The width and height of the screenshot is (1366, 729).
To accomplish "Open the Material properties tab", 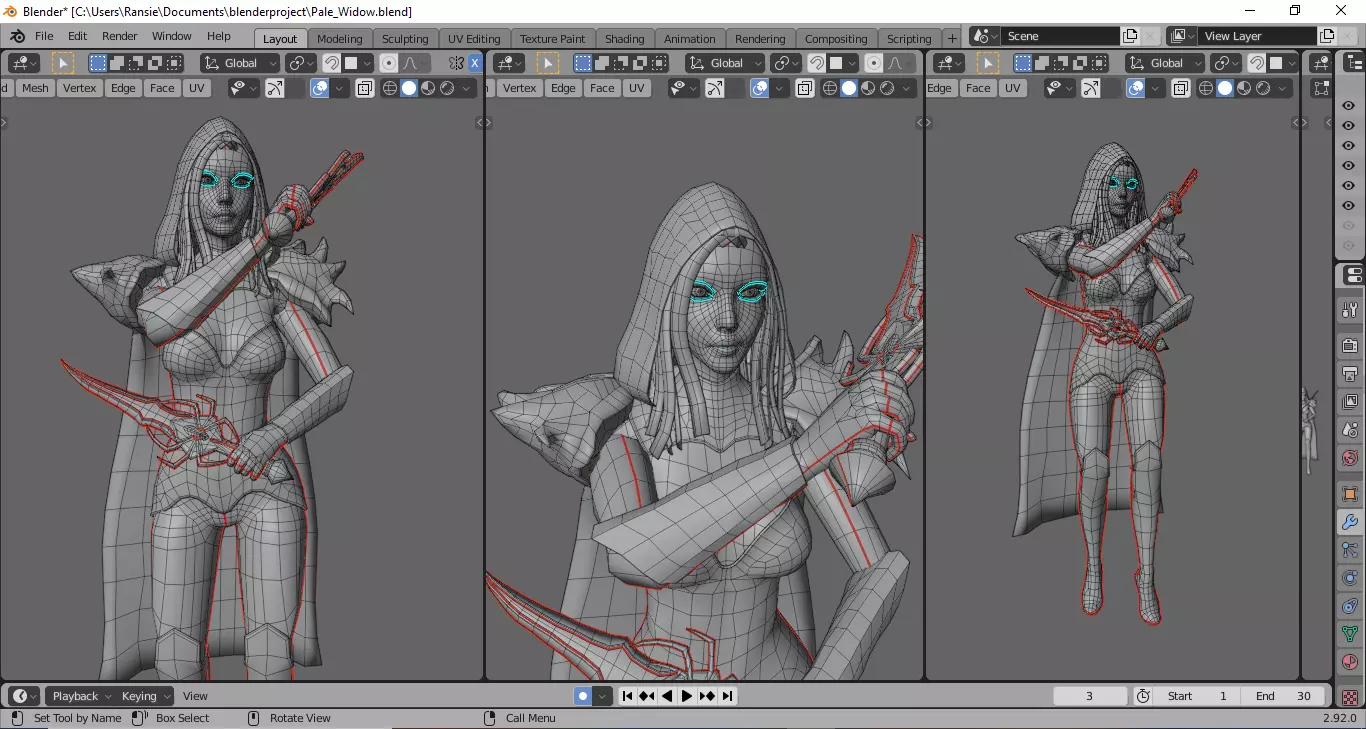I will [x=1350, y=662].
